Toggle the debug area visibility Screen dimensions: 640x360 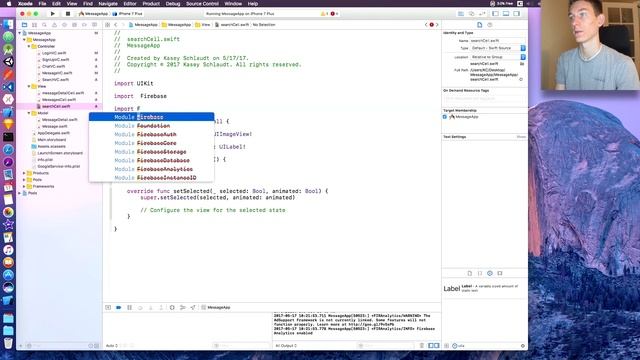(506, 13)
